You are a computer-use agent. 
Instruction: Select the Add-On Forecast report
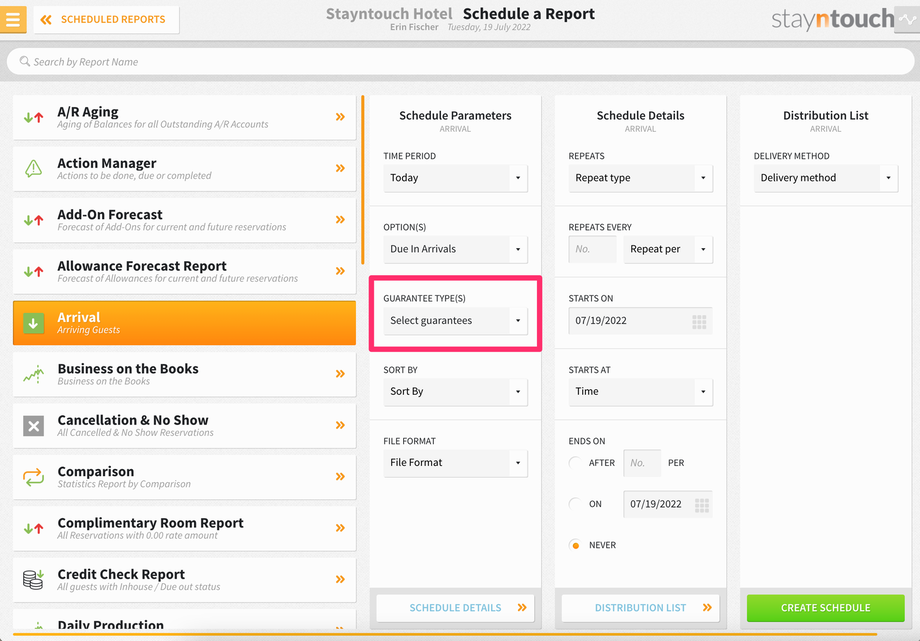[184, 220]
